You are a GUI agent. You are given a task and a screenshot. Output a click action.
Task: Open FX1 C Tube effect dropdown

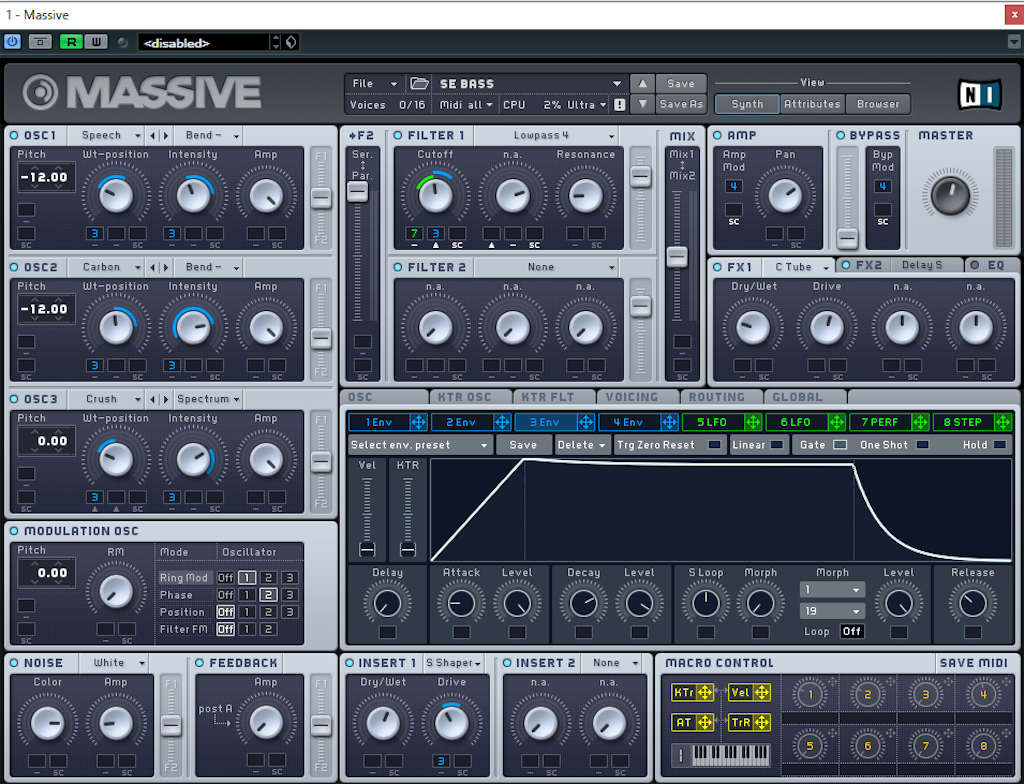point(799,267)
